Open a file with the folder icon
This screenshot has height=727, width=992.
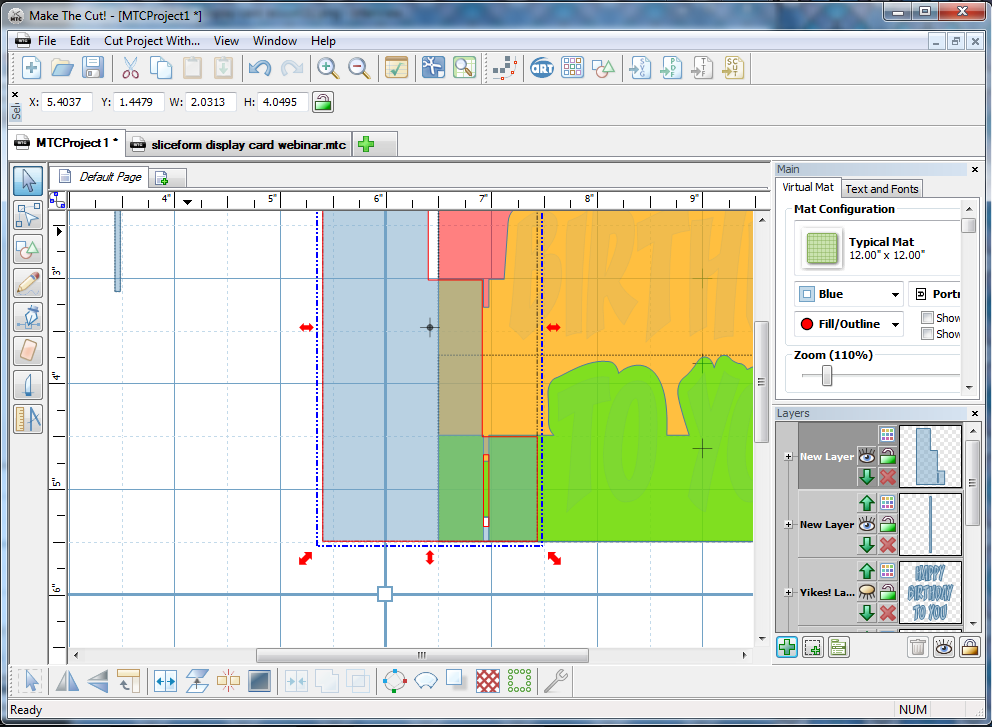(62, 68)
